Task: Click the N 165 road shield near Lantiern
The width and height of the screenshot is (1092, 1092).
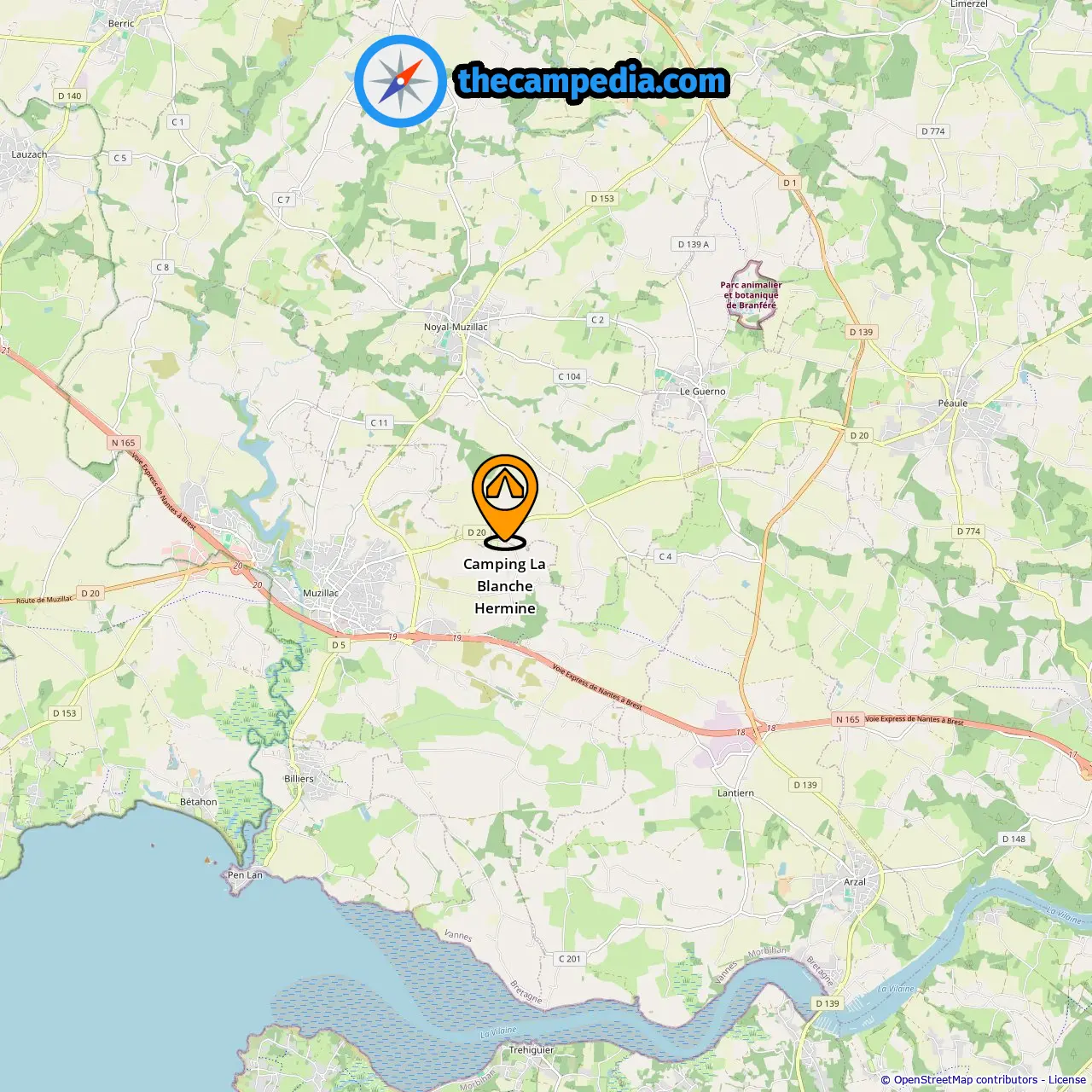Action: pos(848,719)
